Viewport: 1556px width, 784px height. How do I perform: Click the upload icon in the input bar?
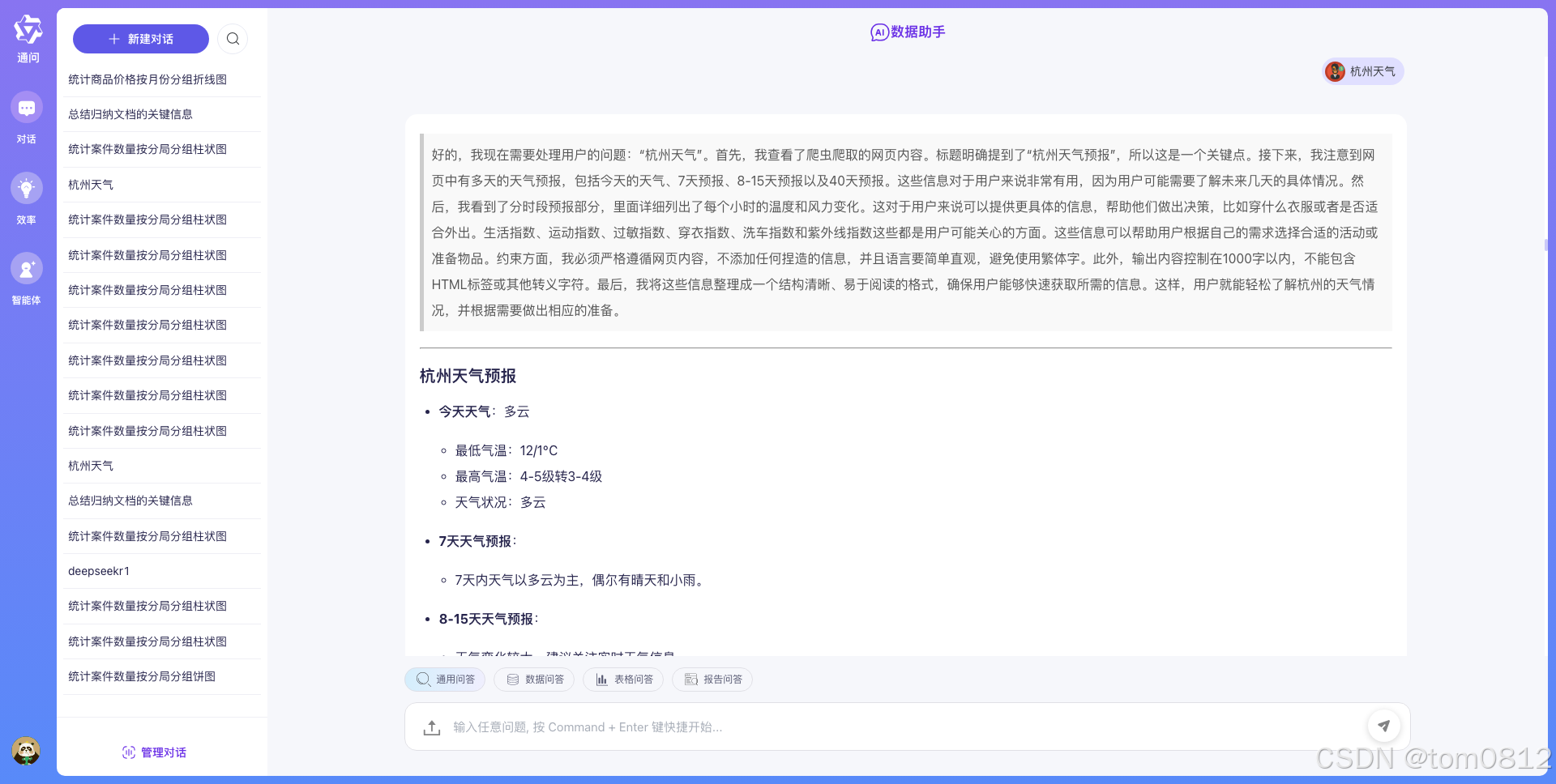pos(430,726)
